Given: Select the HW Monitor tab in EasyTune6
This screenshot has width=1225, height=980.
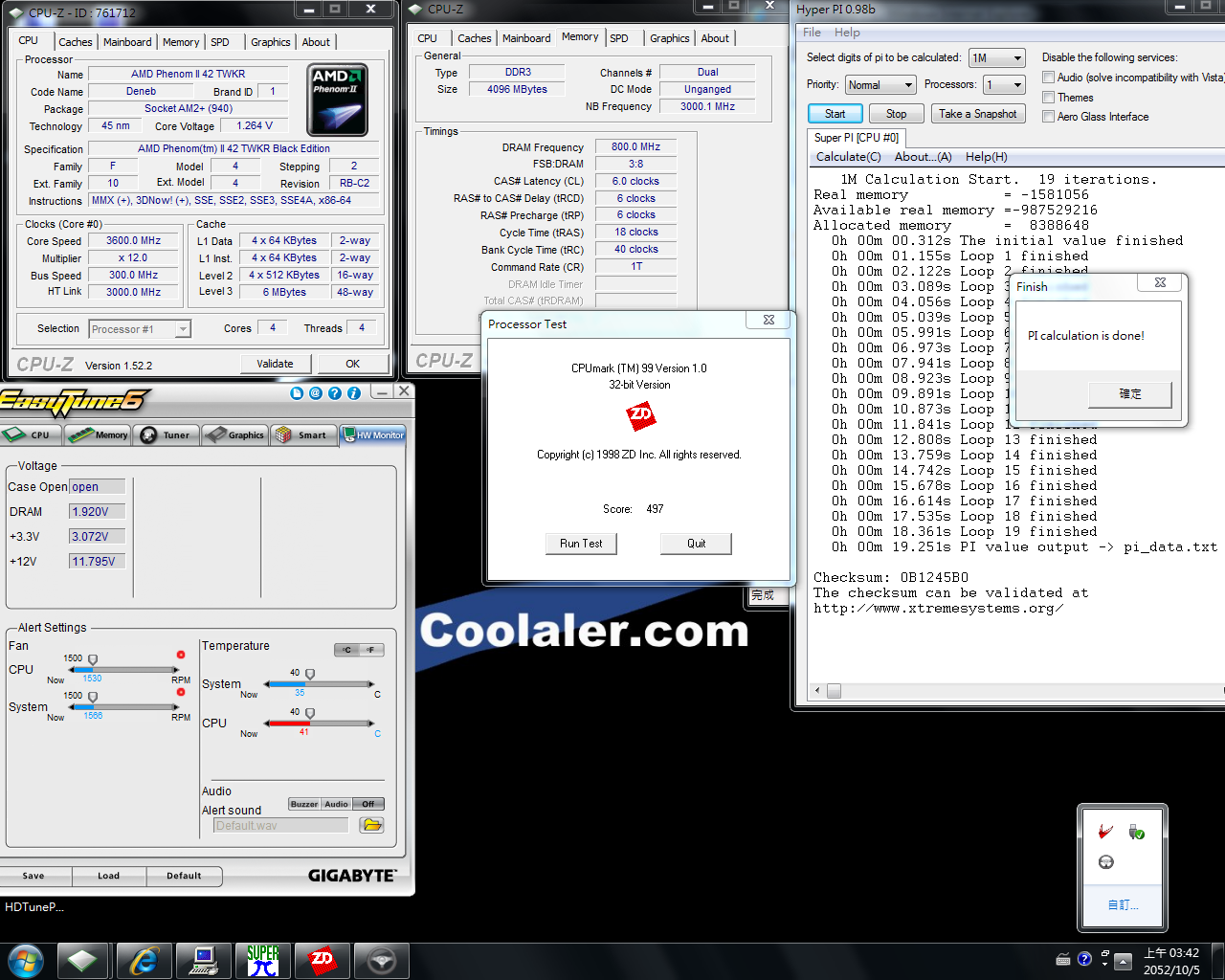Looking at the screenshot, I should [x=375, y=434].
